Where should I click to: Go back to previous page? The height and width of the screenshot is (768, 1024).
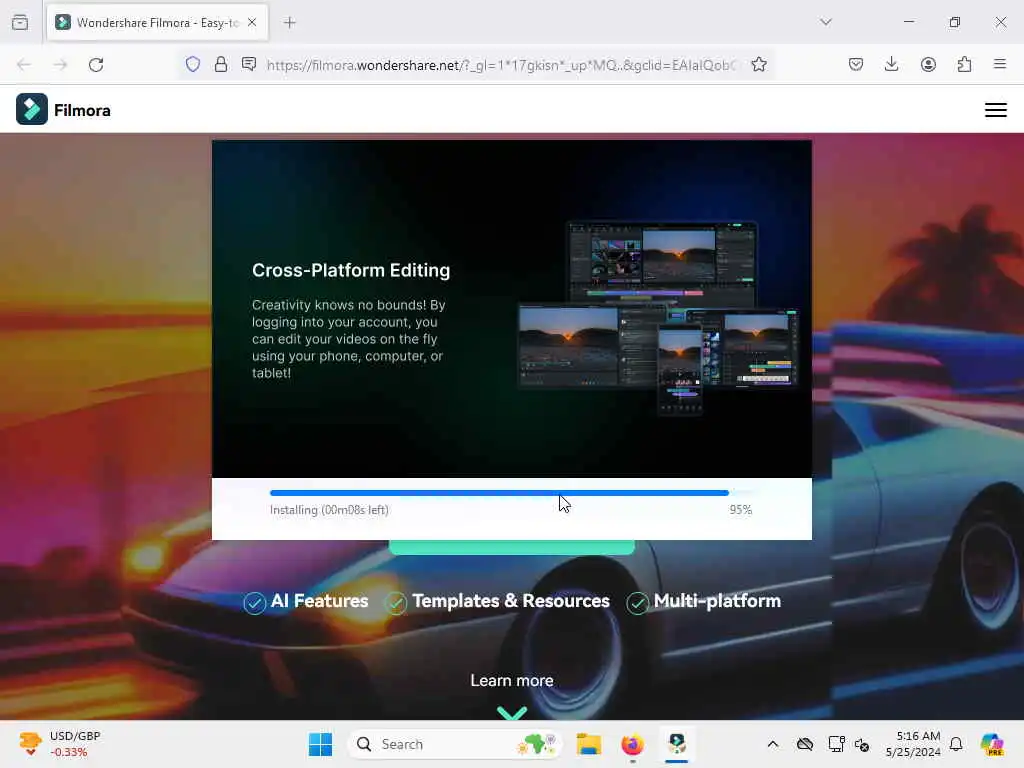[24, 65]
